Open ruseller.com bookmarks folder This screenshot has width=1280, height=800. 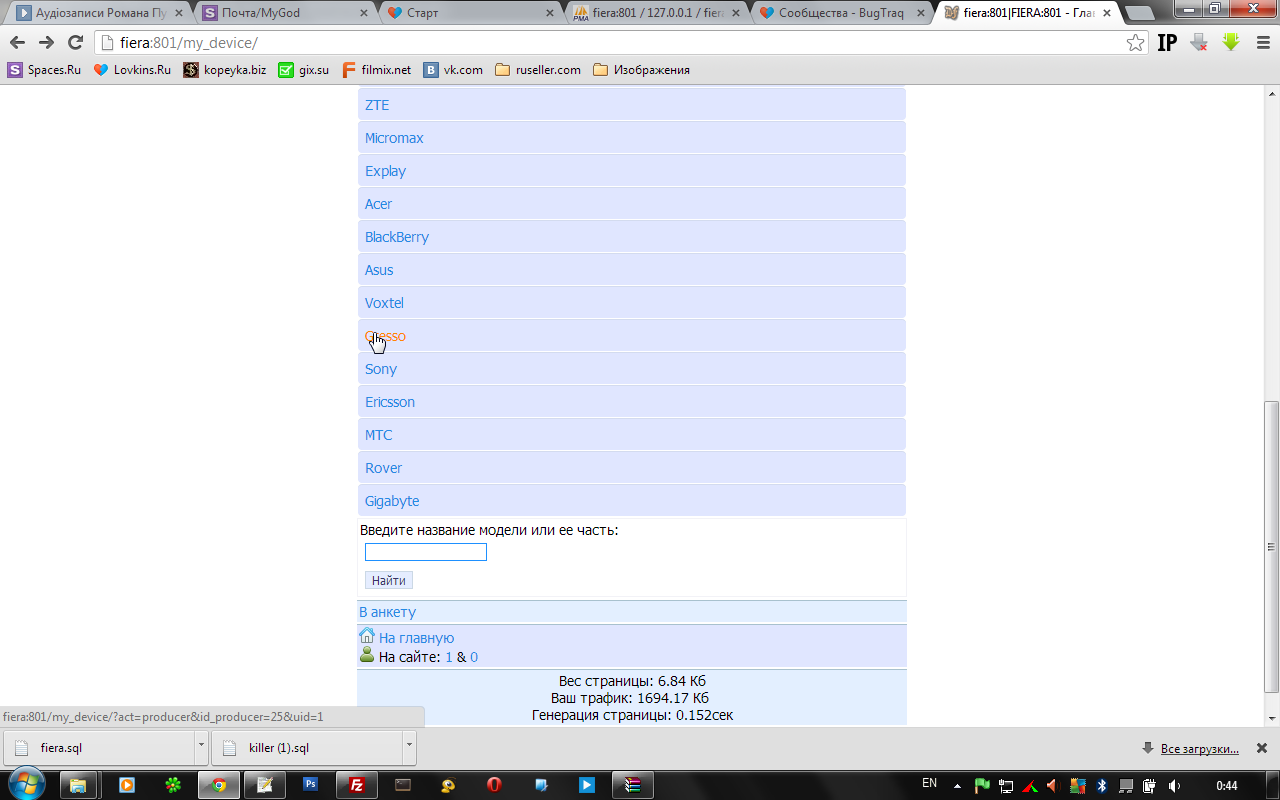click(538, 70)
